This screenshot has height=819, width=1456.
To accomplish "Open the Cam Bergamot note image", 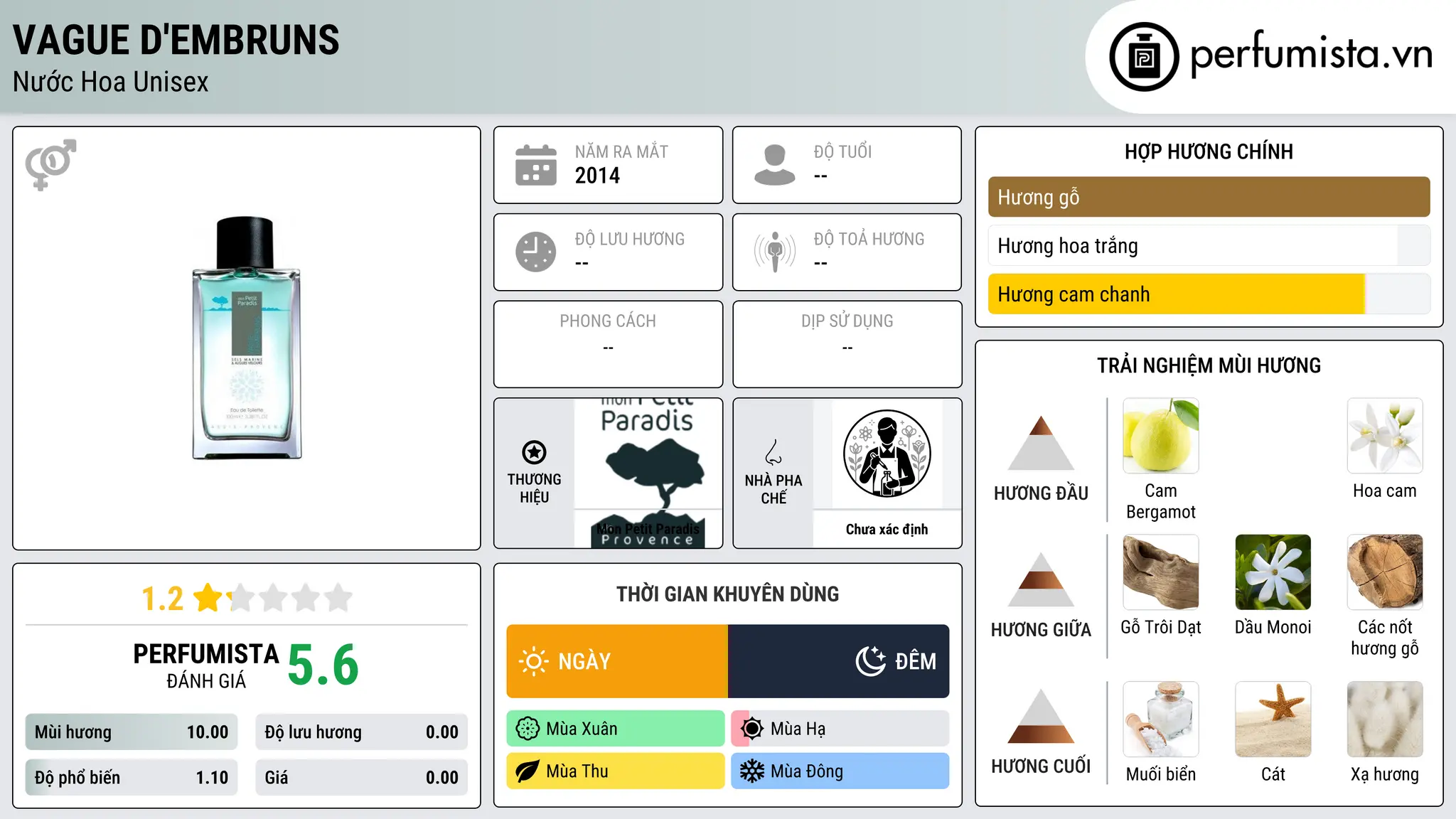I will [1161, 436].
